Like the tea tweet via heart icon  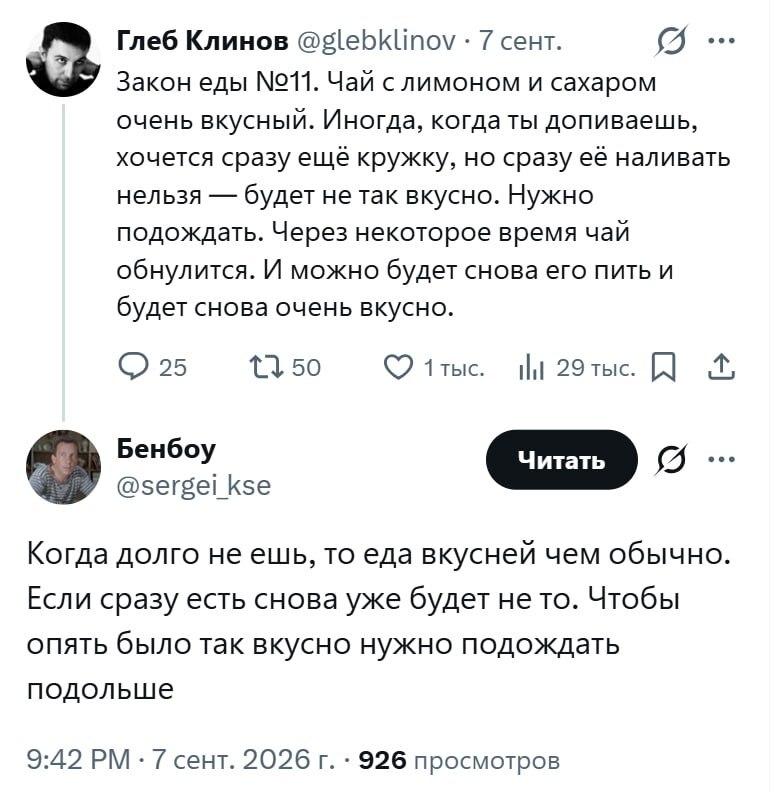pyautogui.click(x=398, y=367)
